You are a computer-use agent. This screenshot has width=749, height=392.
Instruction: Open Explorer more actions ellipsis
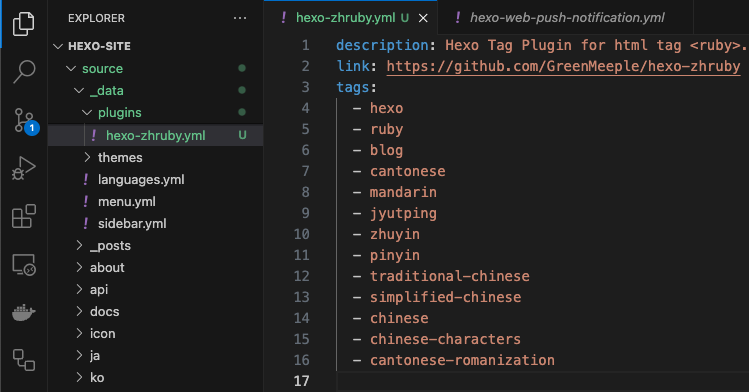(240, 18)
